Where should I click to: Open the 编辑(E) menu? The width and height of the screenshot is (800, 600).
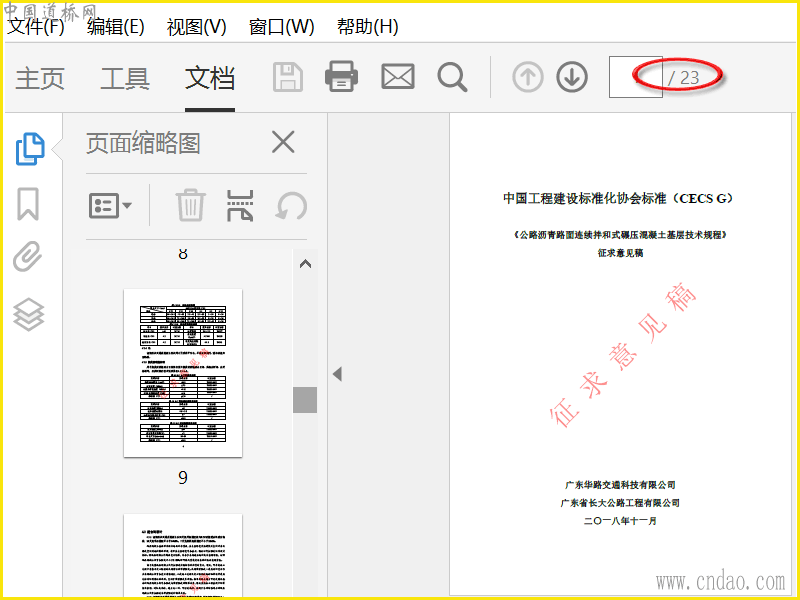coord(115,27)
